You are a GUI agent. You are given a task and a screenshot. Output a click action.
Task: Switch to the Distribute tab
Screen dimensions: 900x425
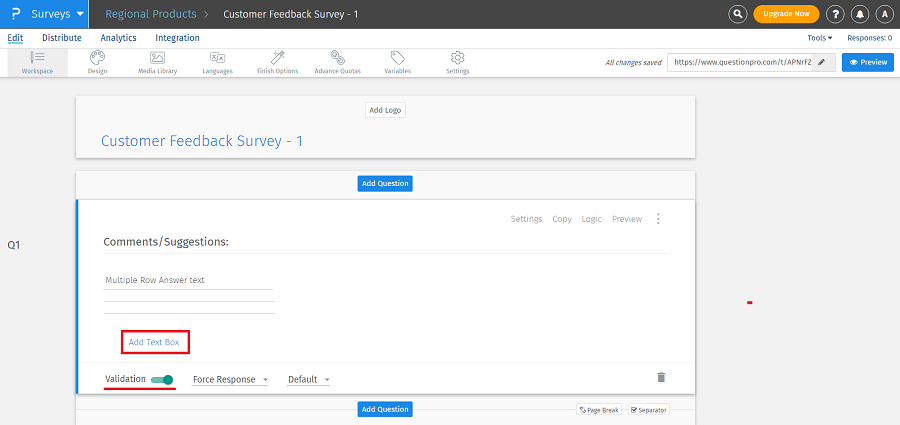tap(62, 38)
